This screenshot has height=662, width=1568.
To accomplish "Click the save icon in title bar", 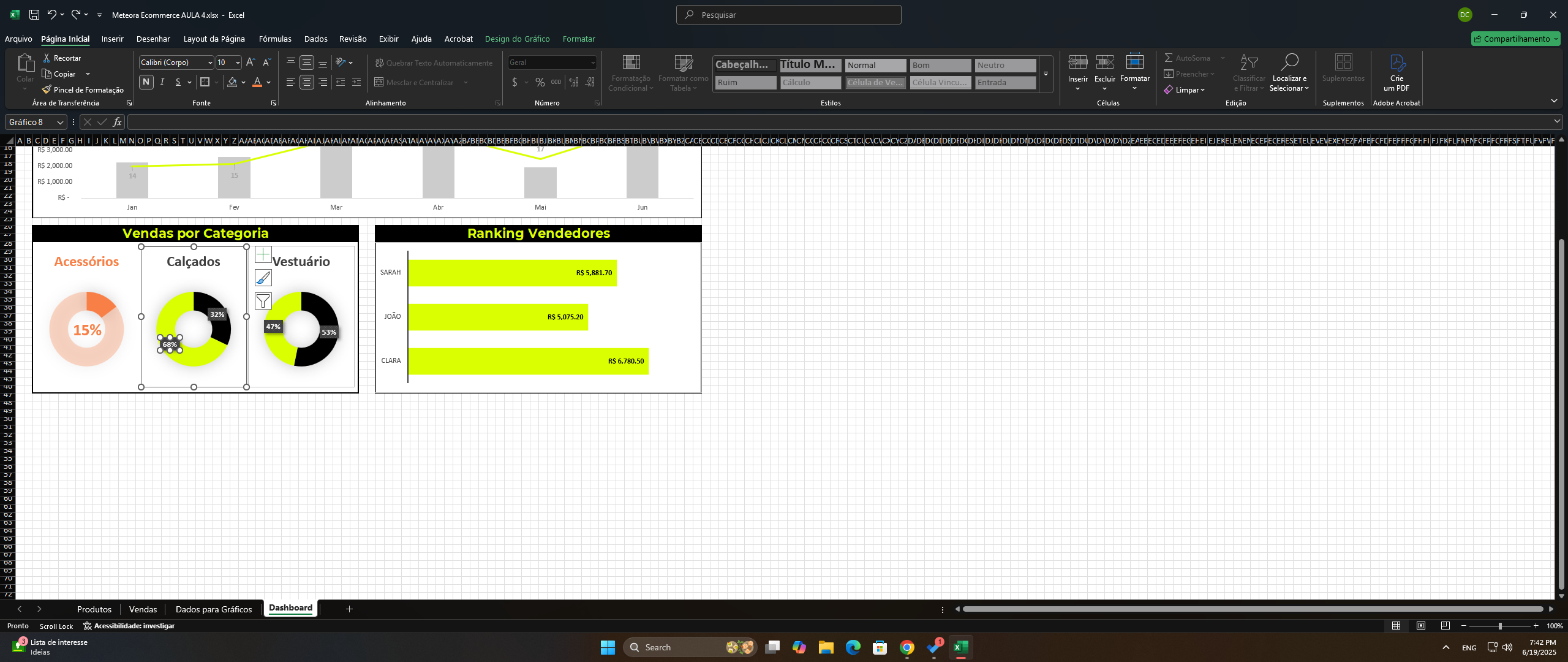I will pos(34,15).
